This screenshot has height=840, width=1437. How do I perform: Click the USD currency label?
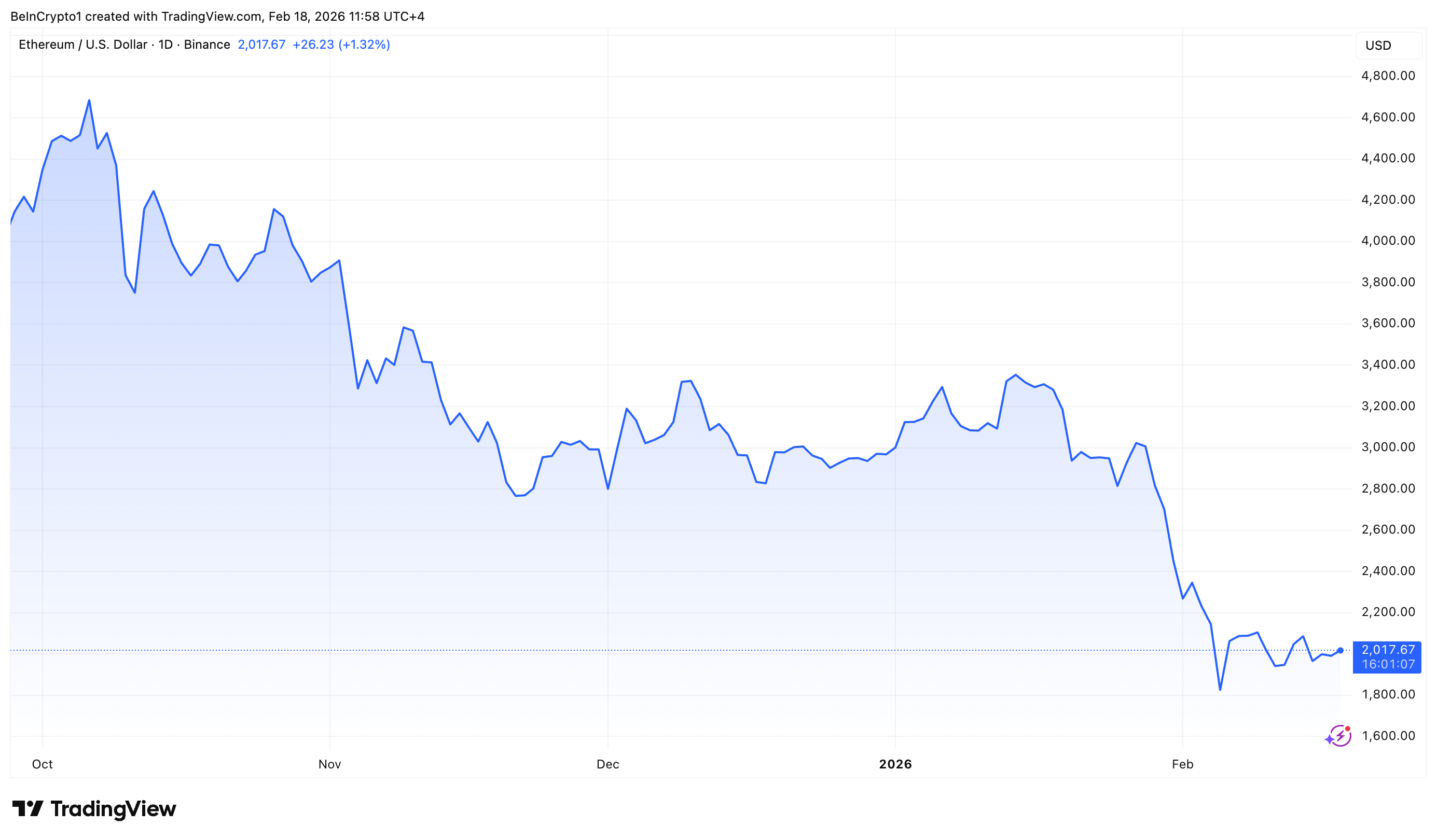(1379, 46)
